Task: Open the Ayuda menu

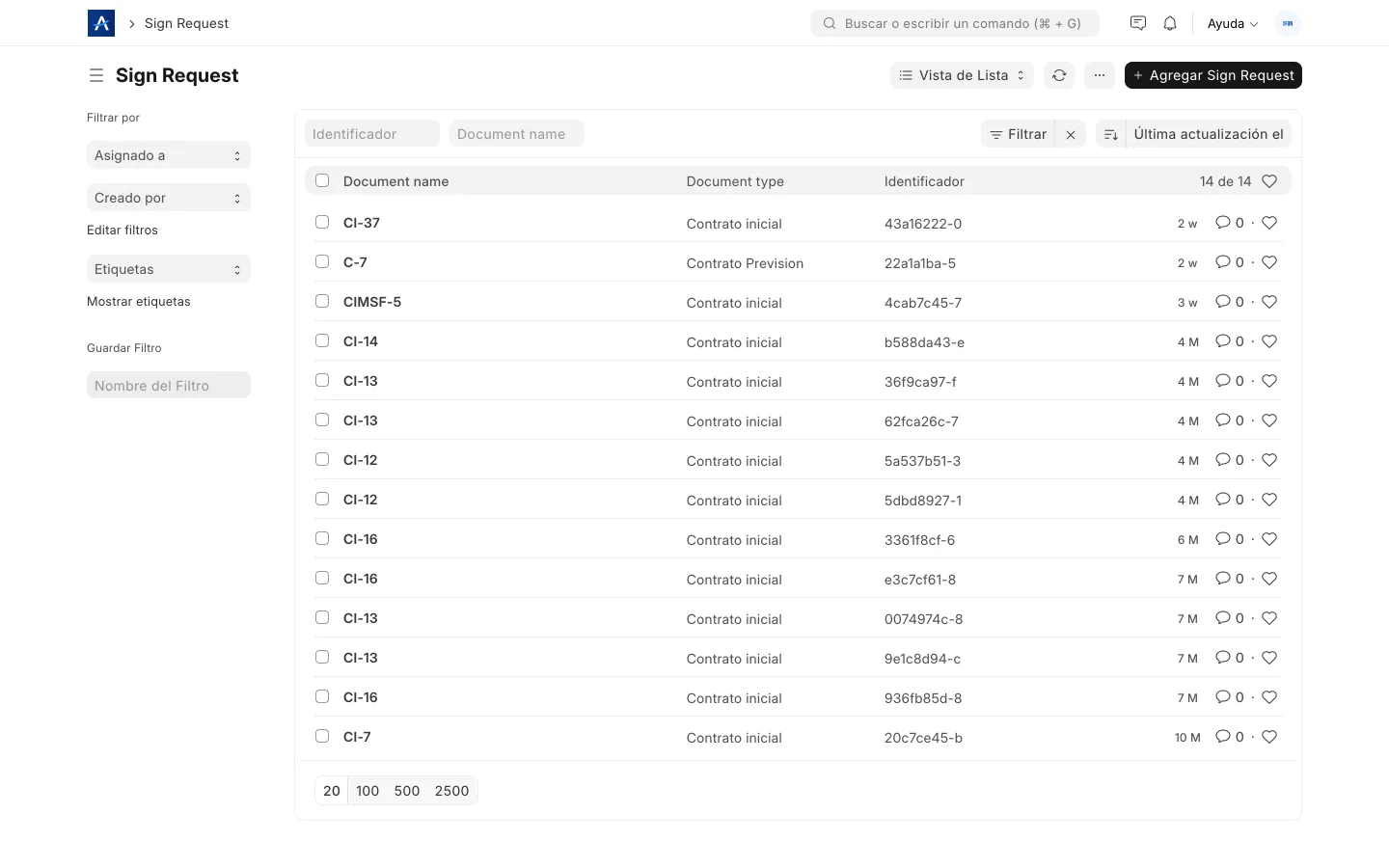Action: tap(1233, 23)
